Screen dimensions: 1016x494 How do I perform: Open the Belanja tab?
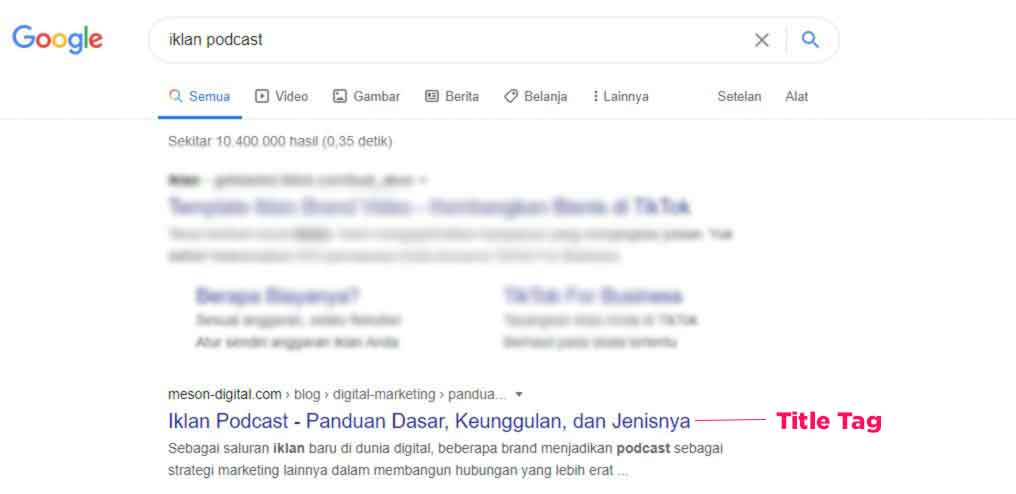(x=536, y=97)
